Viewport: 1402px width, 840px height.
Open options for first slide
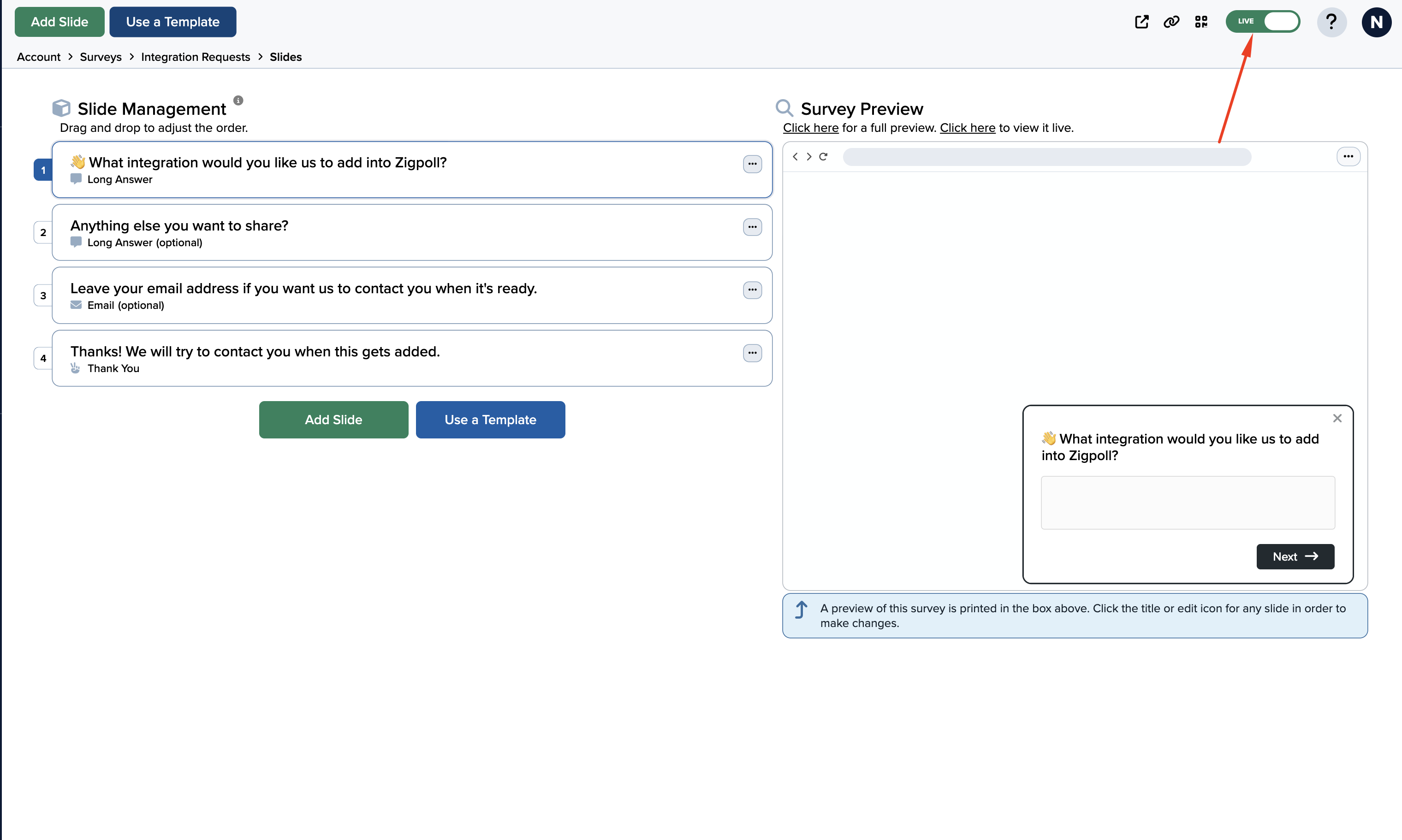752,164
